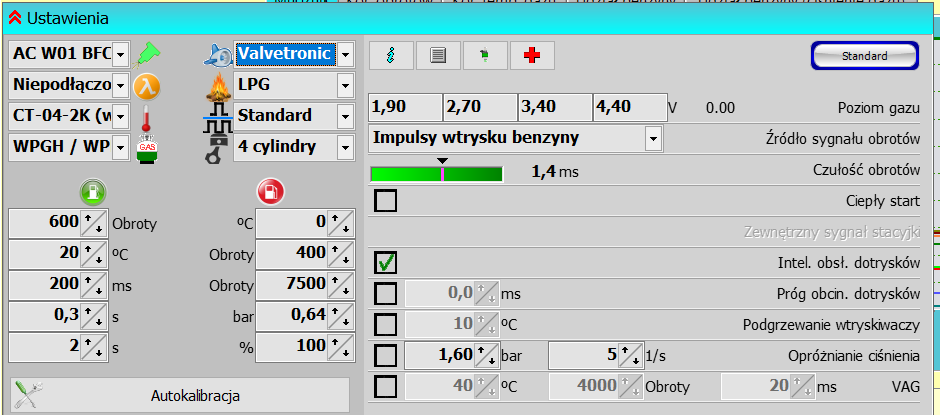Click the red thermometer temperature sensor icon
This screenshot has width=940, height=415.
[x=147, y=116]
